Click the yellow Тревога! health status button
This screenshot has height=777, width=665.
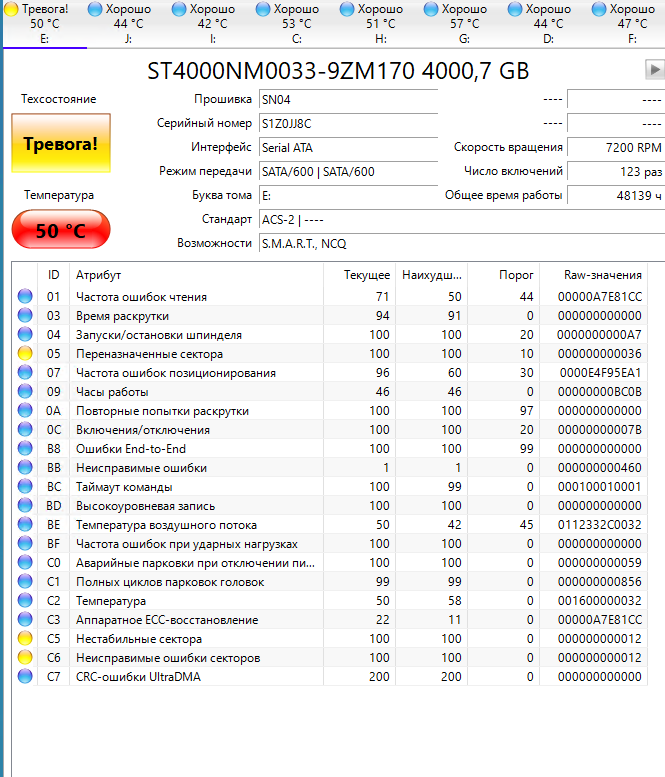(61, 143)
